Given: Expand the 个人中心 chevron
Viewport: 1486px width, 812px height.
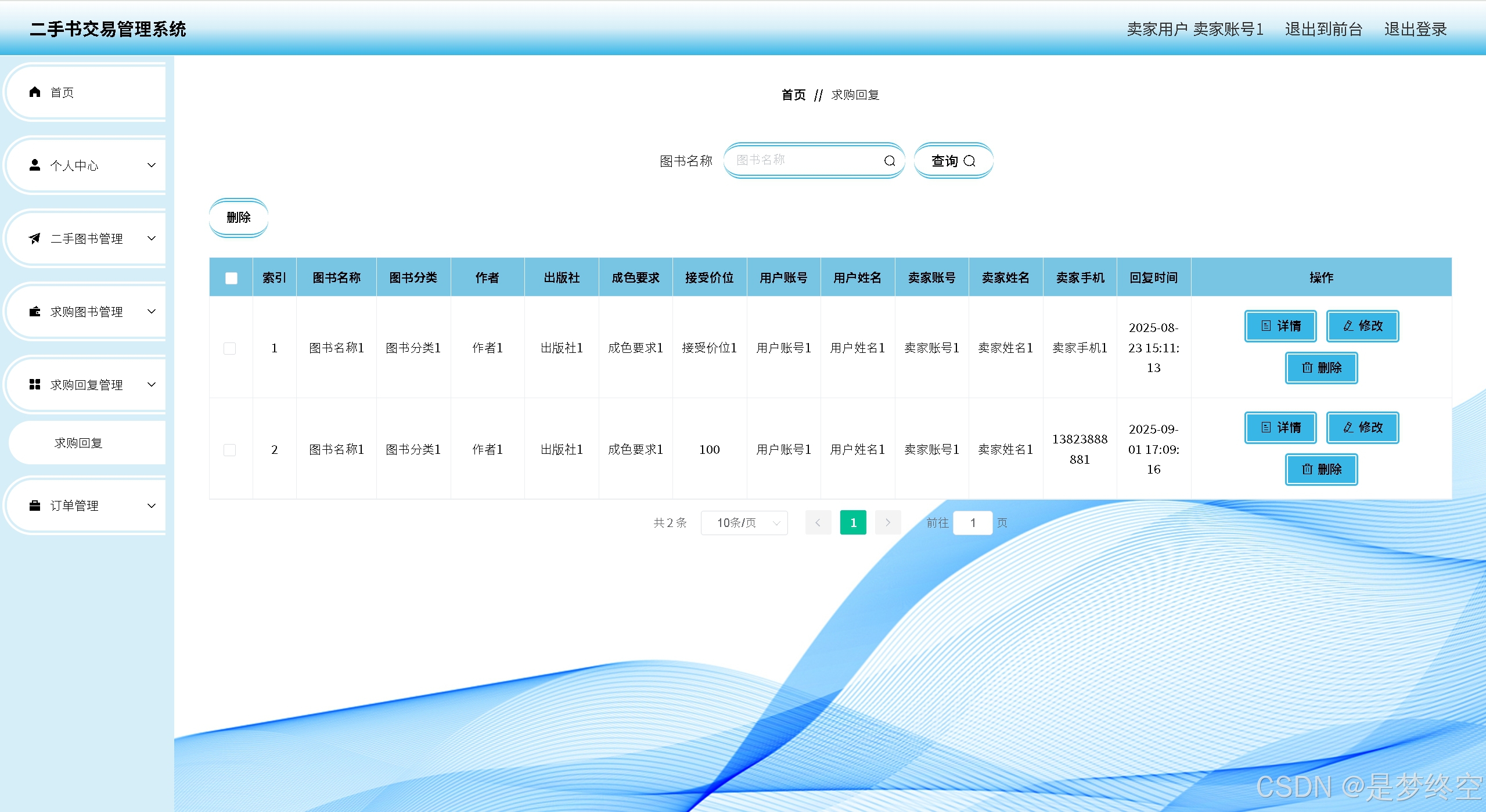Looking at the screenshot, I should (x=152, y=165).
